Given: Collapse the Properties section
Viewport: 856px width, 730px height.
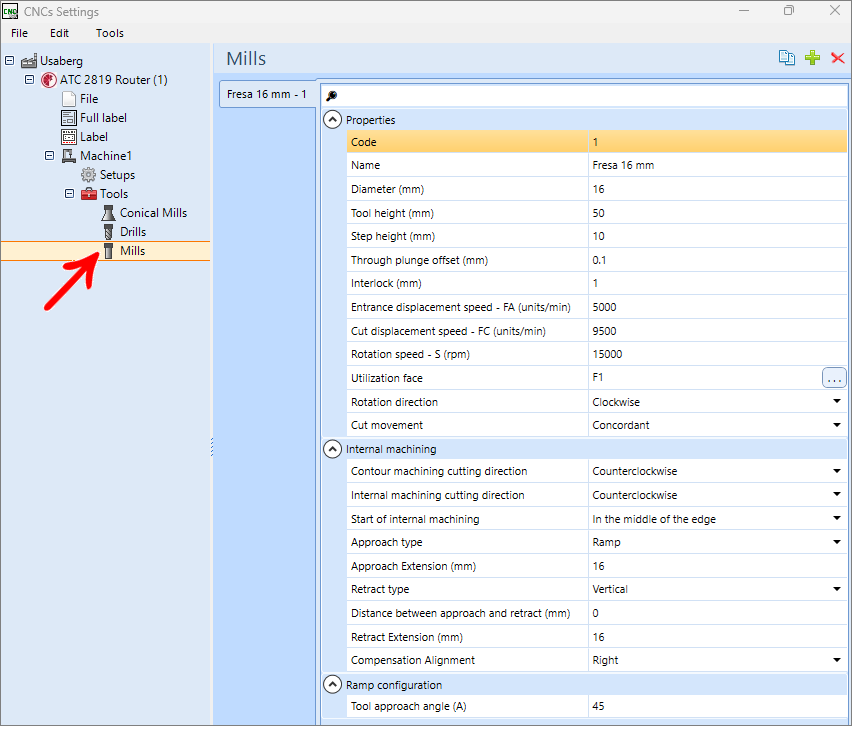Looking at the screenshot, I should coord(334,120).
